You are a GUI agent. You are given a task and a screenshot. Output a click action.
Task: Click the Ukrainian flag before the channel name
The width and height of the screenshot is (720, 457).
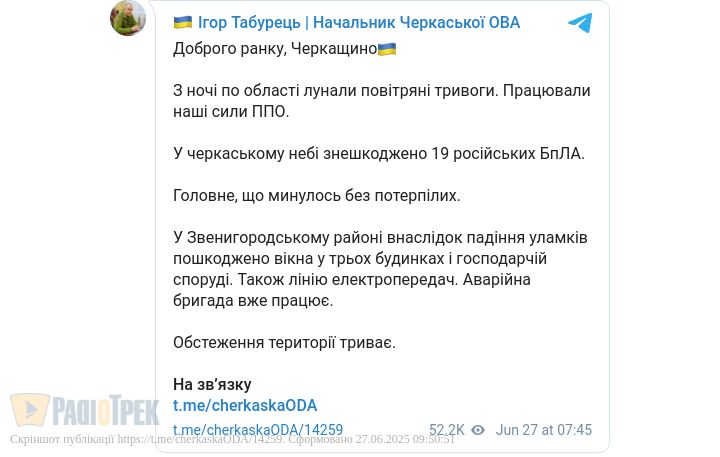[x=183, y=23]
